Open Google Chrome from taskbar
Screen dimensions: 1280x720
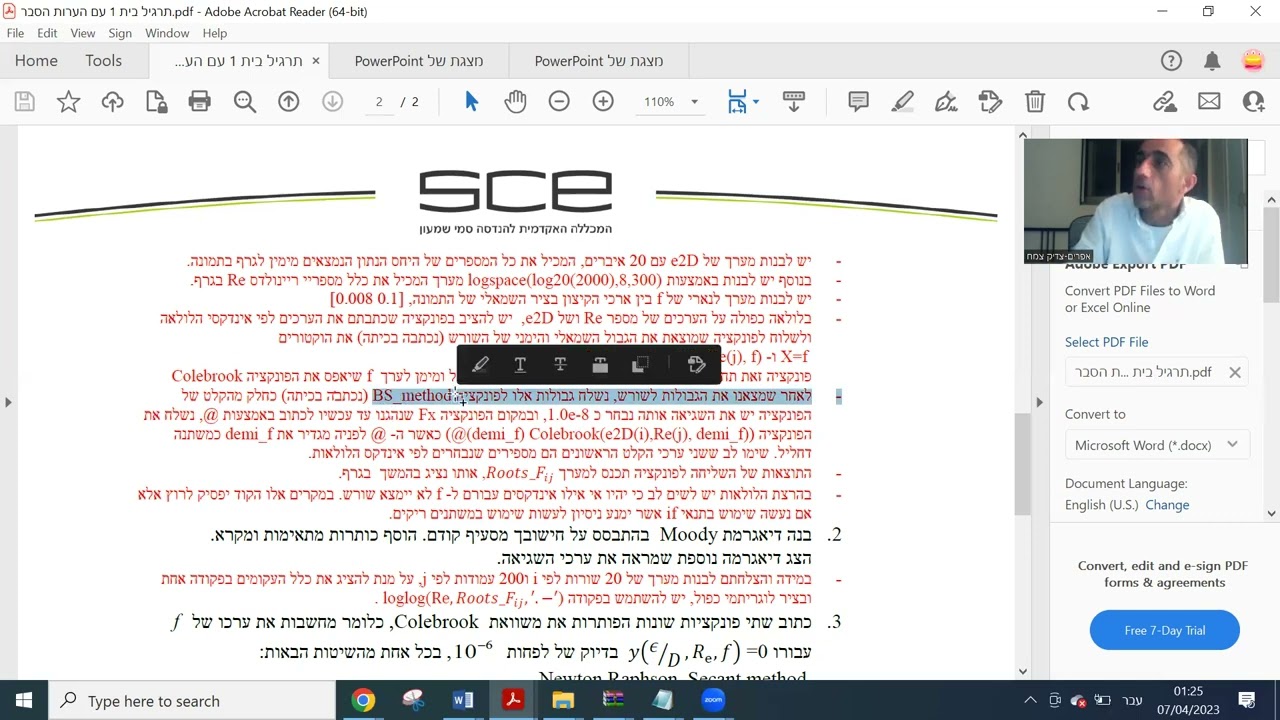point(363,700)
